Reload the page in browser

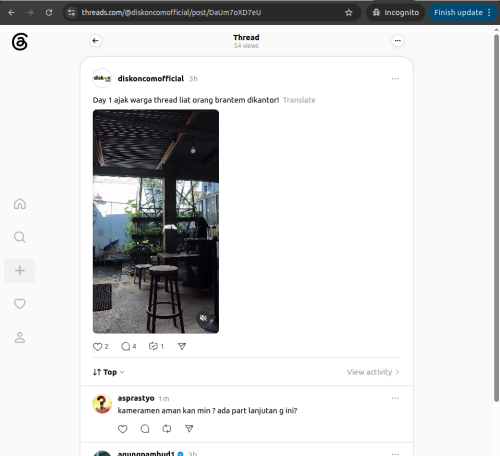[x=49, y=13]
